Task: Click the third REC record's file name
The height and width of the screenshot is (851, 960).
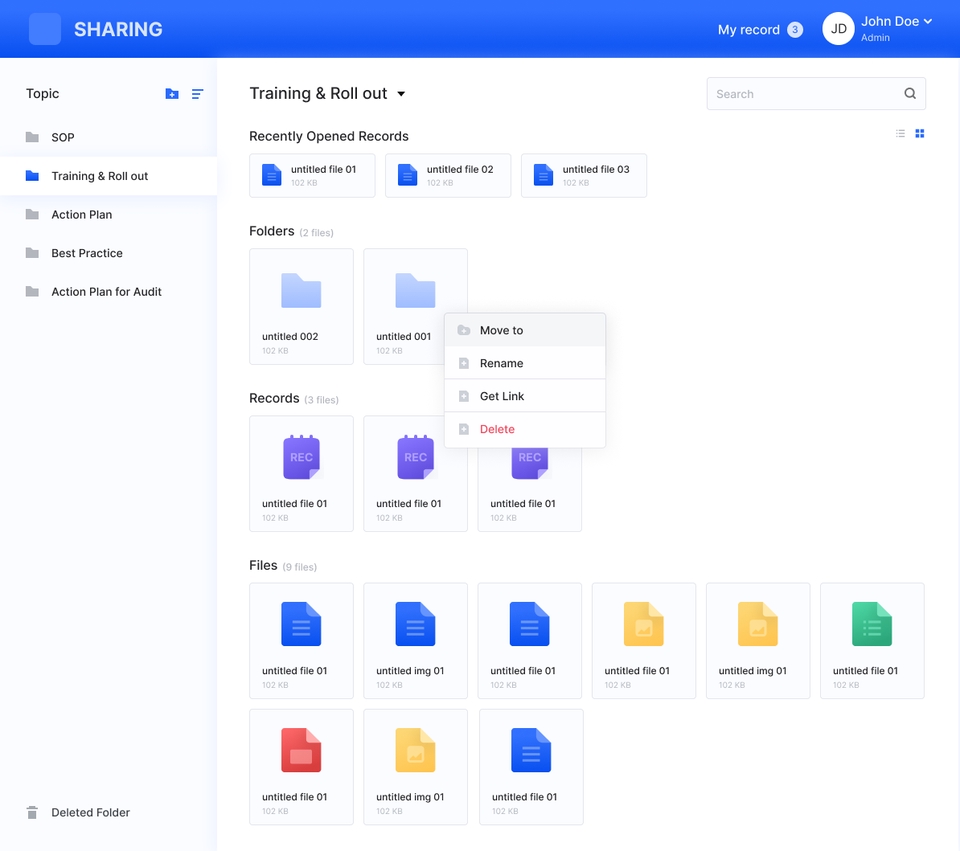Action: click(523, 504)
